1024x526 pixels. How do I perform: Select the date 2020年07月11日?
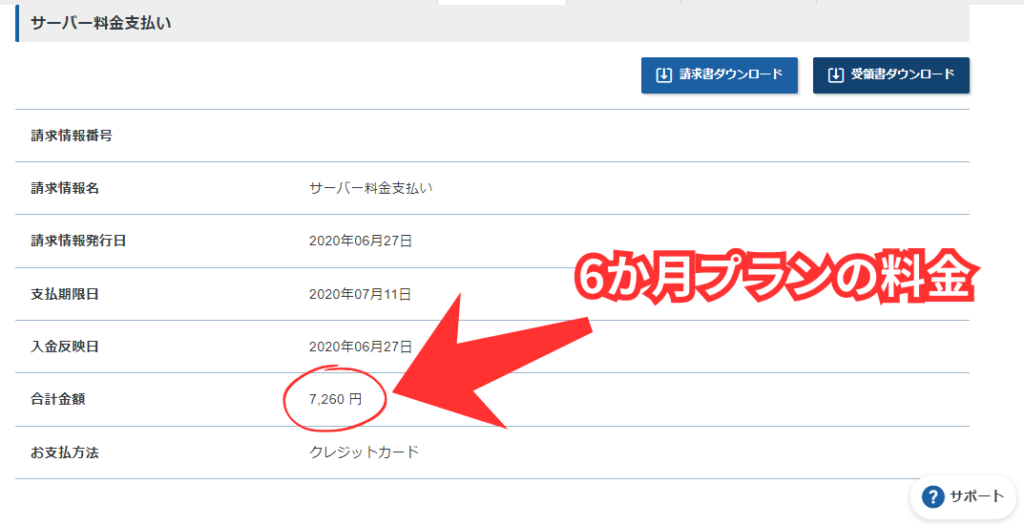[x=360, y=295]
